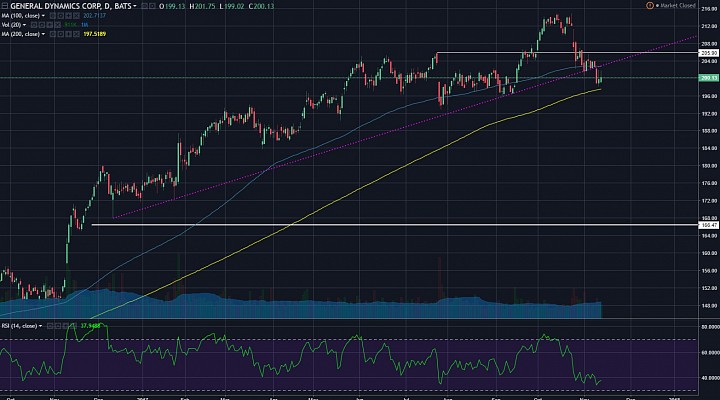The height and width of the screenshot is (400, 720).
Task: Hide the MA (200, close) indicator
Action: point(53,34)
